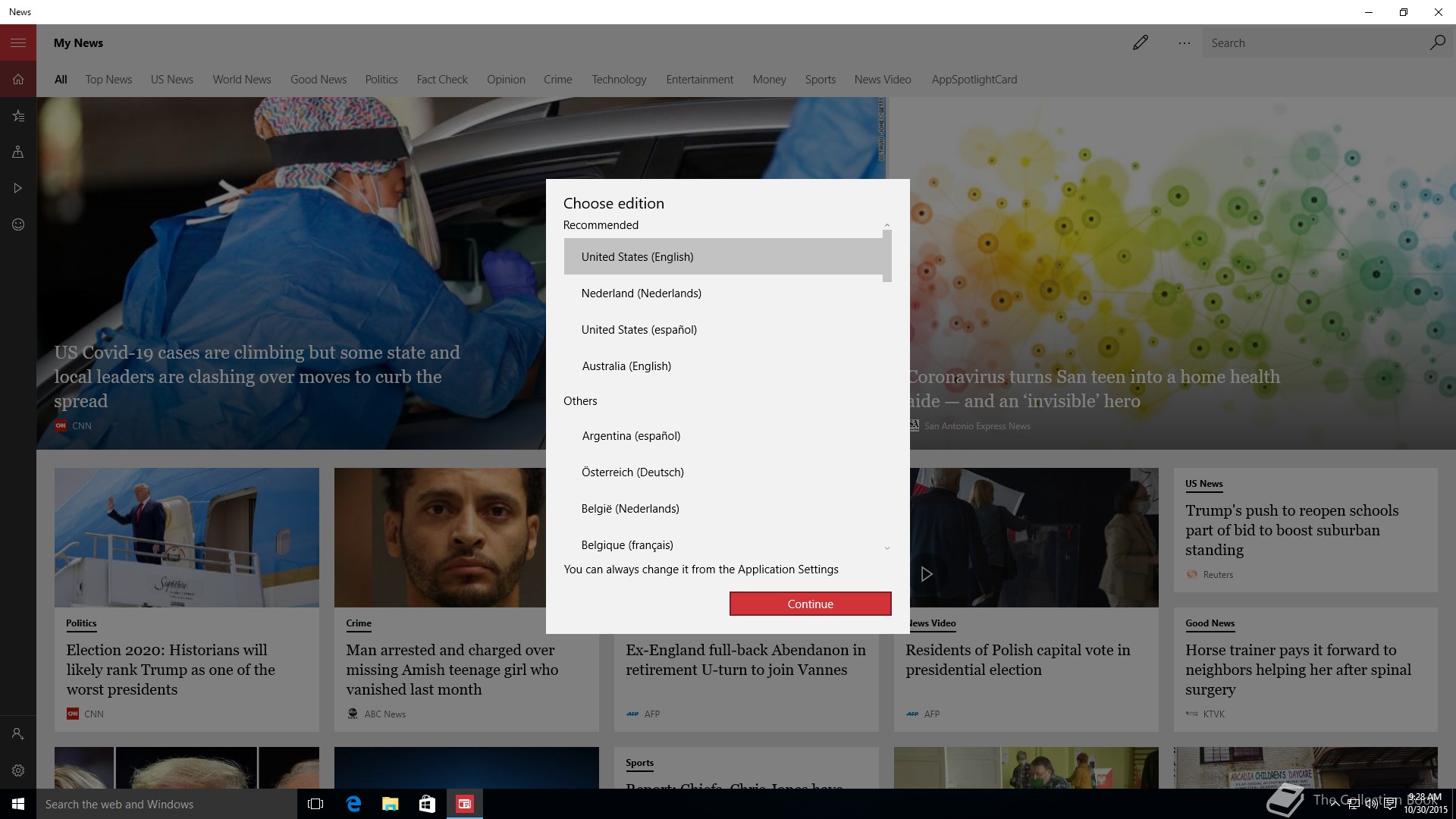Click the arrested man mugshot thumbnail
1456x819 pixels.
coord(440,537)
